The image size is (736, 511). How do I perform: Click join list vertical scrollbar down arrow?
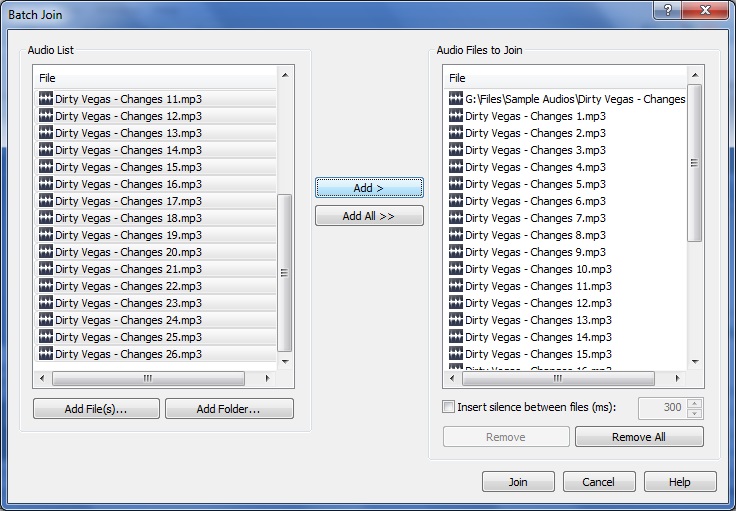pos(695,361)
